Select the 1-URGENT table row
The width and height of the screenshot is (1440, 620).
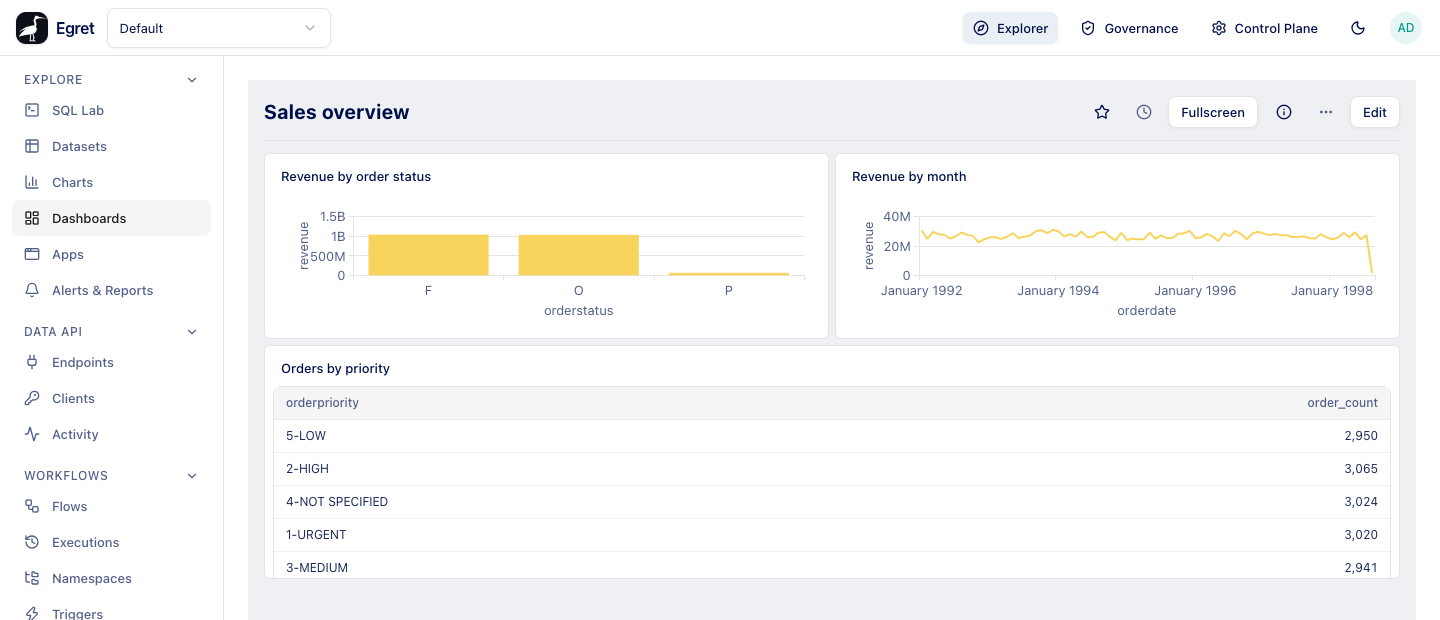point(832,535)
